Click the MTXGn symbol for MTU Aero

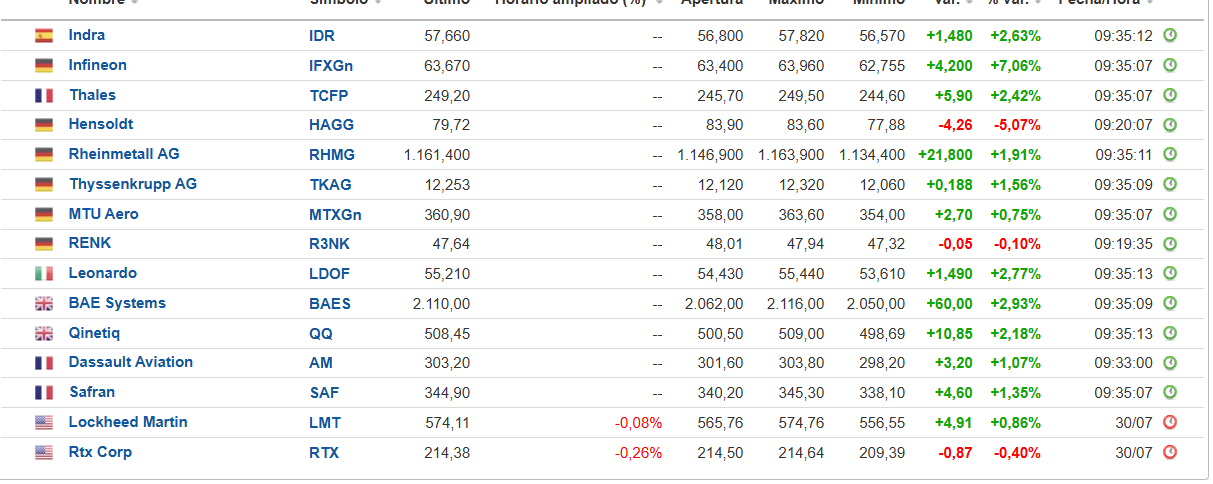(335, 215)
